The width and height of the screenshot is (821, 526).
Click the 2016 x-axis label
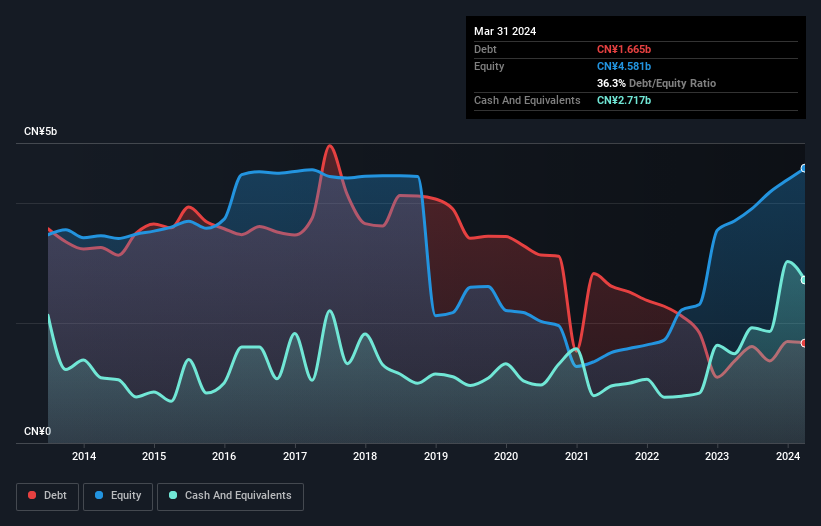(x=224, y=456)
